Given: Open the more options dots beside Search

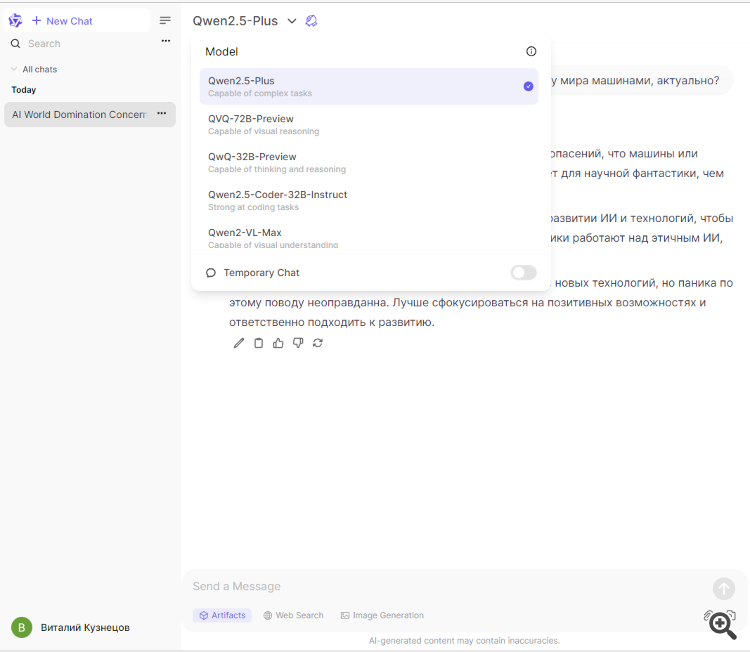Looking at the screenshot, I should click(x=166, y=41).
